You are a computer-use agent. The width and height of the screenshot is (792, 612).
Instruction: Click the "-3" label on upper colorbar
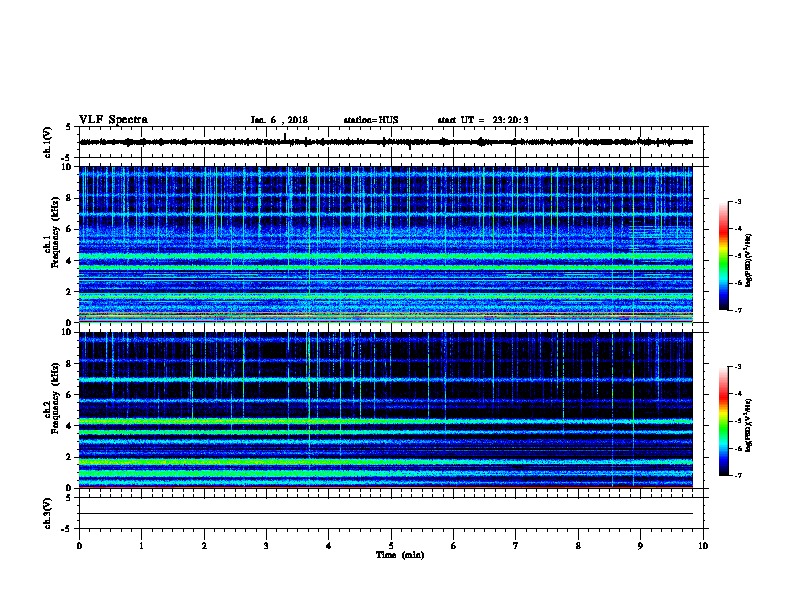737,202
